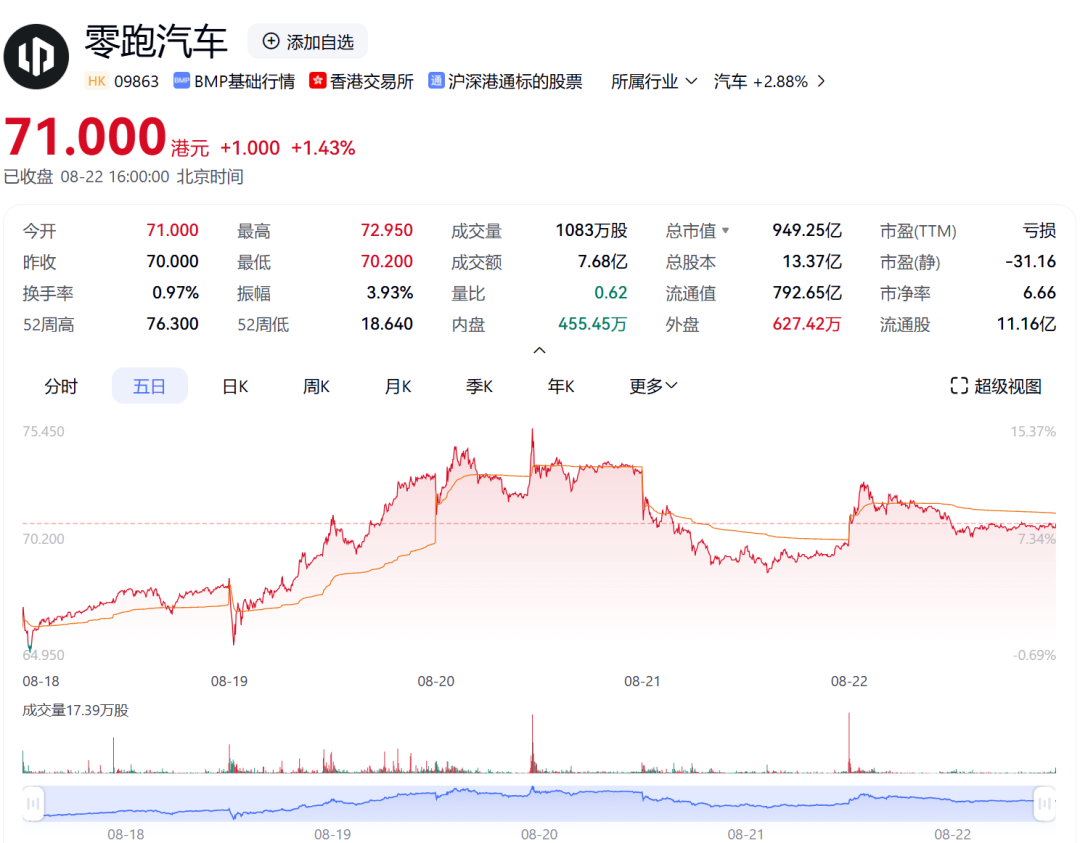Click the 成交量17.39万股 volume label
Image resolution: width=1080 pixels, height=843 pixels.
pos(76,710)
